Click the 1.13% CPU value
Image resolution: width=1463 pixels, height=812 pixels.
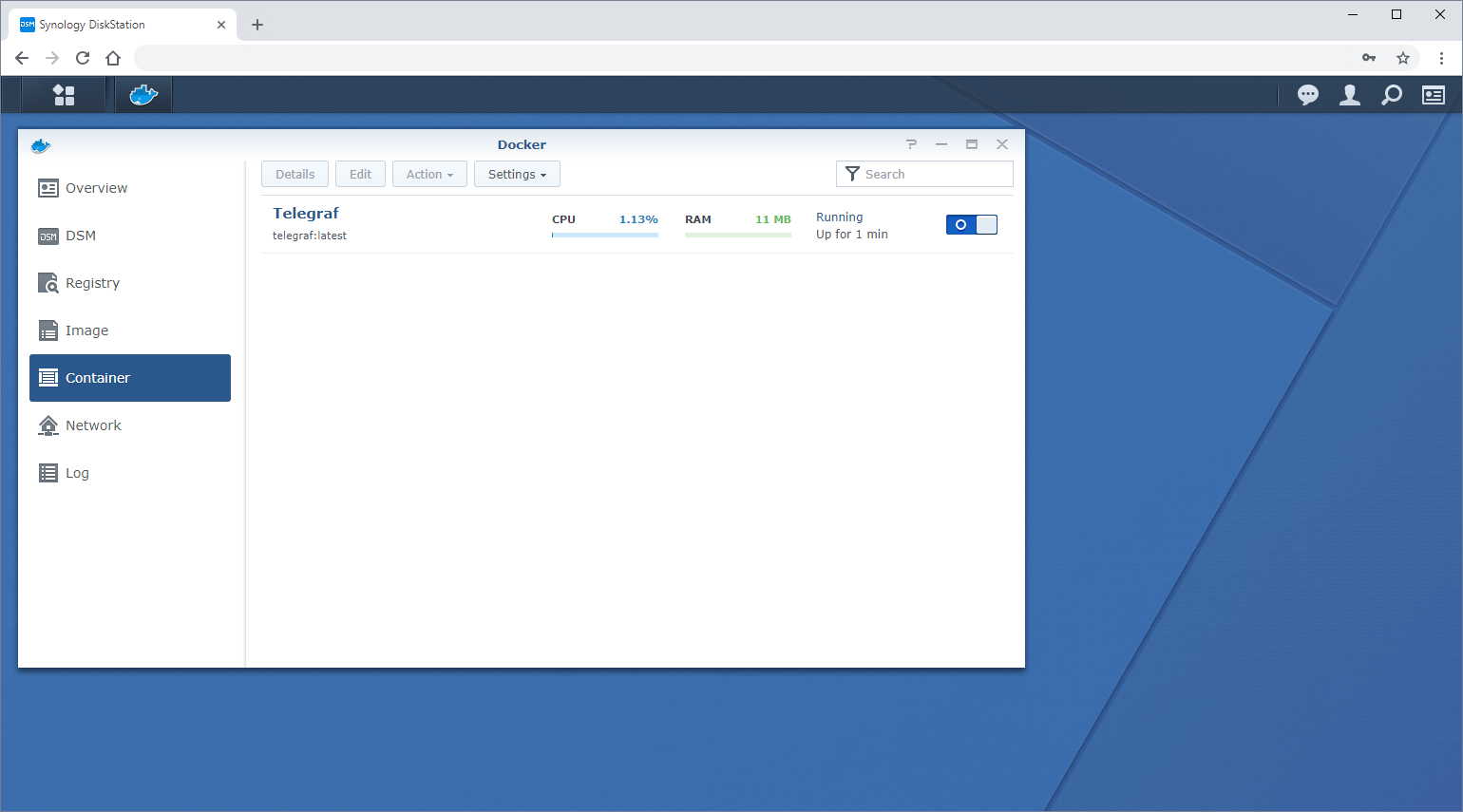pos(638,219)
